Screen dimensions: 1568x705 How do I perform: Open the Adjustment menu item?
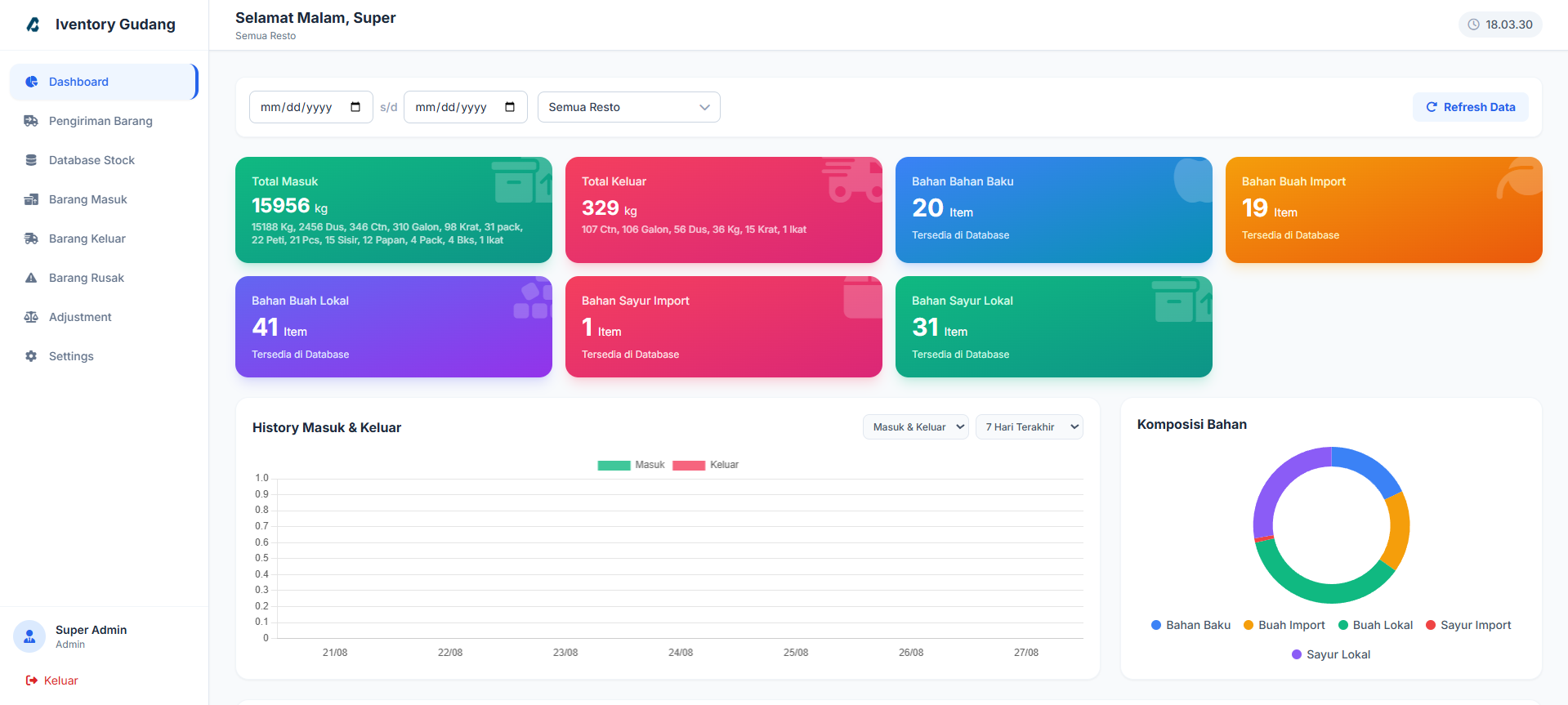(104, 317)
